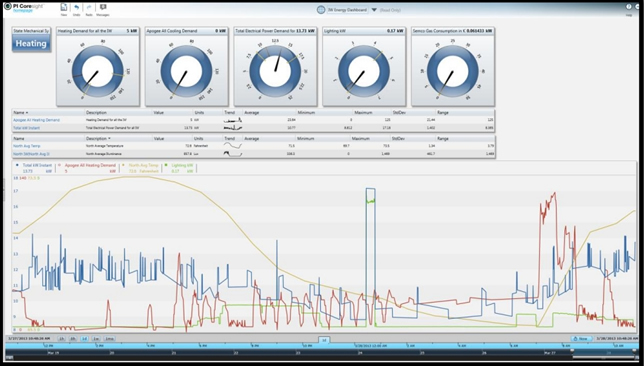Open the Total kW Instant table link
The image size is (644, 366).
tap(27, 128)
